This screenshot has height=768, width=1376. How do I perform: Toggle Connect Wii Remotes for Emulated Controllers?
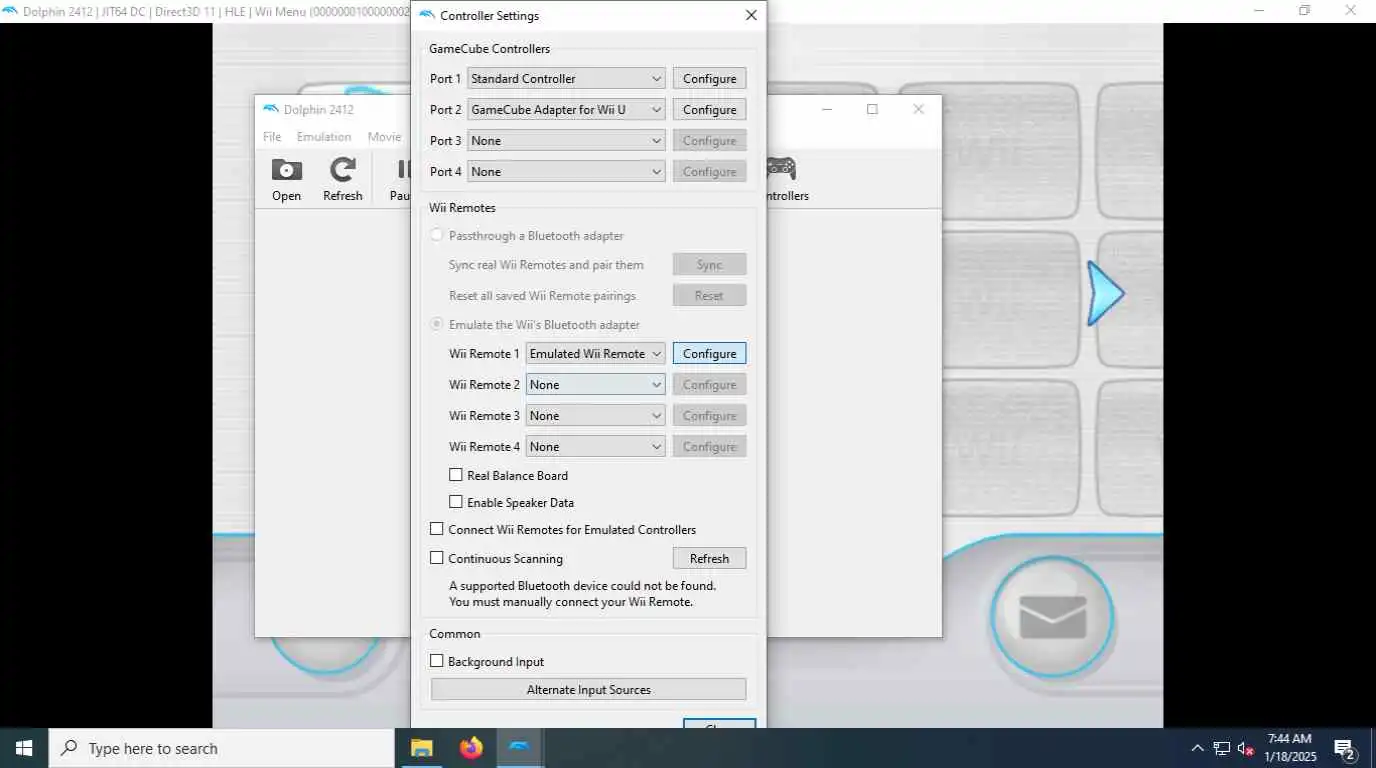tap(437, 529)
